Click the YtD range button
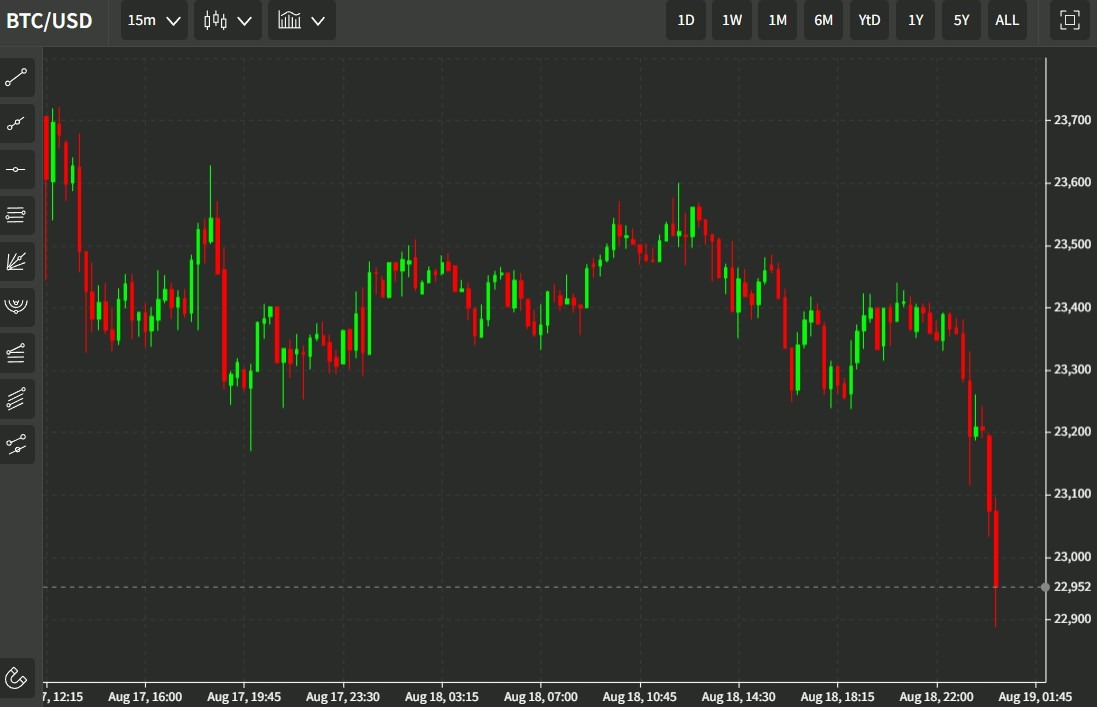The height and width of the screenshot is (707, 1097). [x=869, y=20]
